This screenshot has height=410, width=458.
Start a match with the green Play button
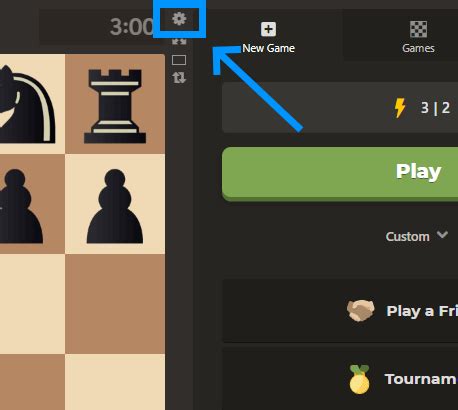coord(340,174)
